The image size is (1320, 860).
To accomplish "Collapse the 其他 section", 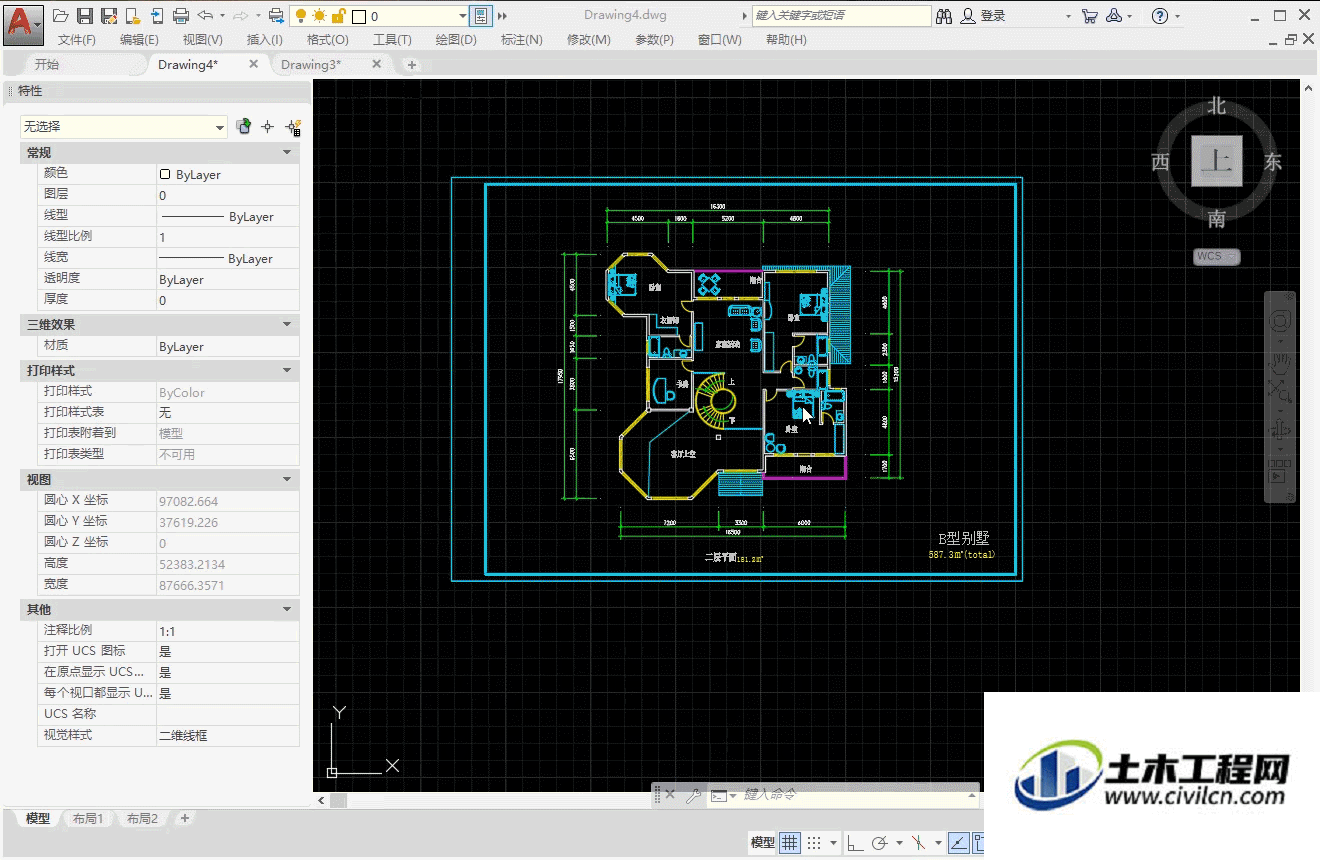I will click(287, 609).
